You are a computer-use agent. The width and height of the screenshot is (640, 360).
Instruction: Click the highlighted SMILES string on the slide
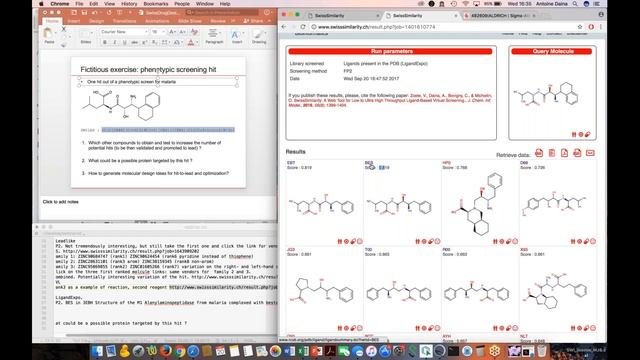[x=168, y=130]
